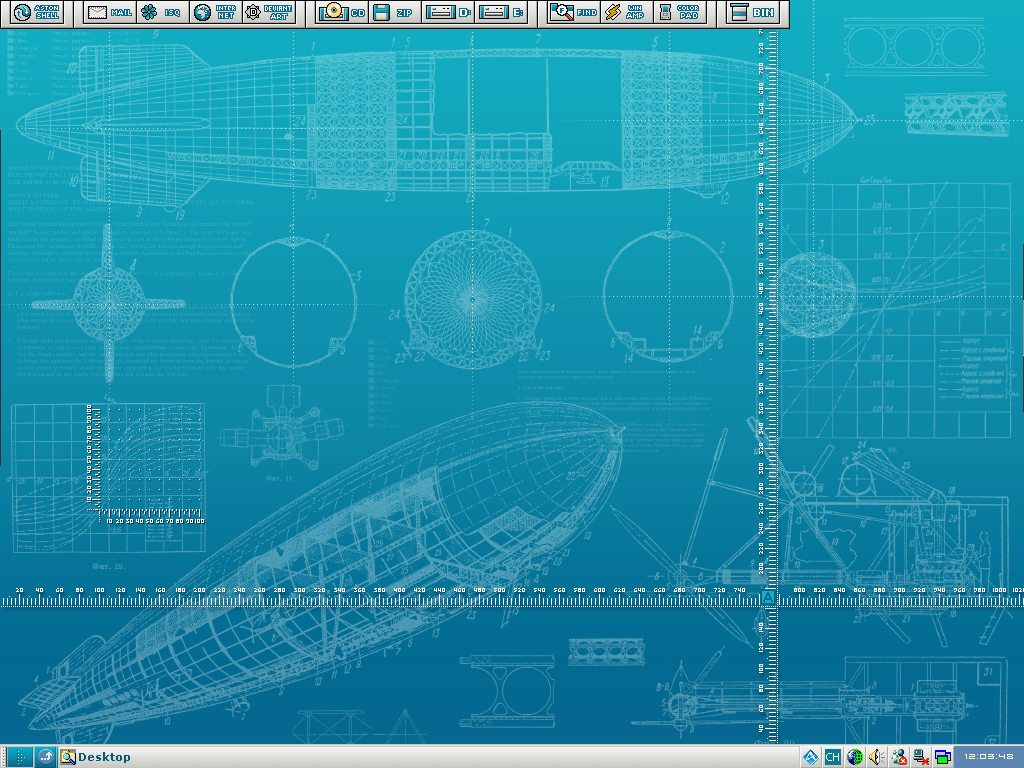Select the Desktop taskbar item
Viewport: 1024px width, 768px height.
pyautogui.click(x=96, y=757)
